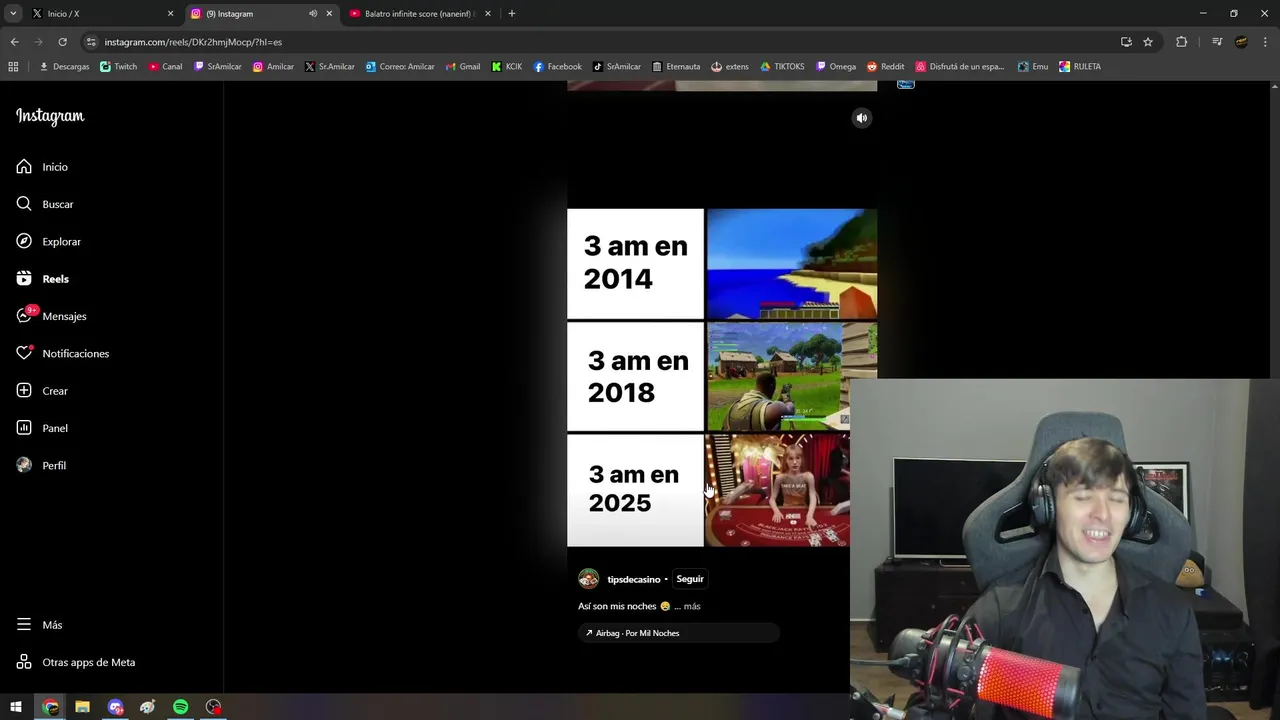Open tipsdecasino profile avatar
Image resolution: width=1280 pixels, height=720 pixels.
[589, 579]
